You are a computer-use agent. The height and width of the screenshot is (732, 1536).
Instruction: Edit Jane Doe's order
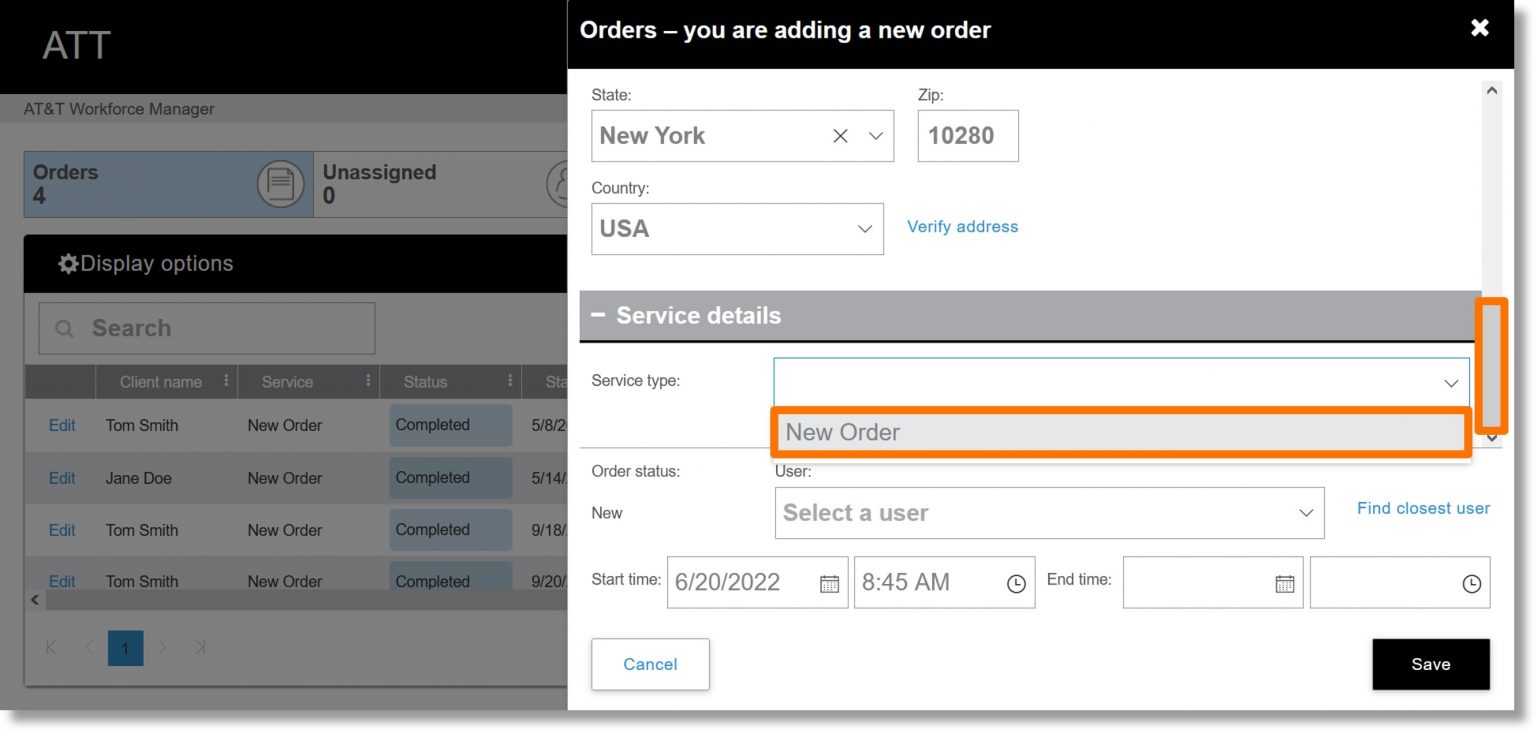(x=61, y=478)
